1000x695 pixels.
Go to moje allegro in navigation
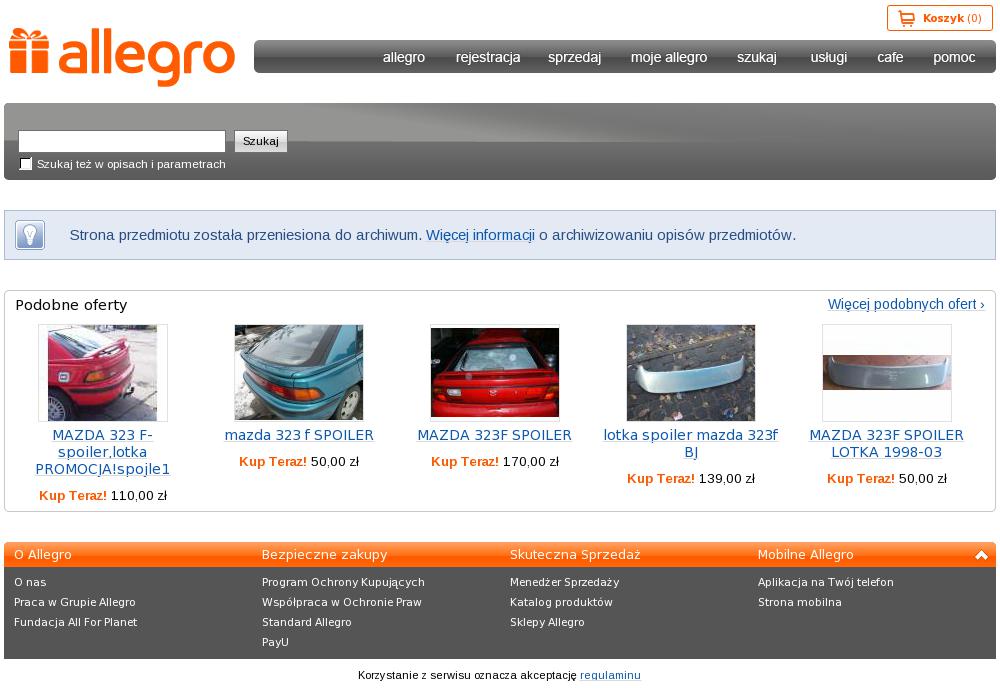[x=668, y=57]
